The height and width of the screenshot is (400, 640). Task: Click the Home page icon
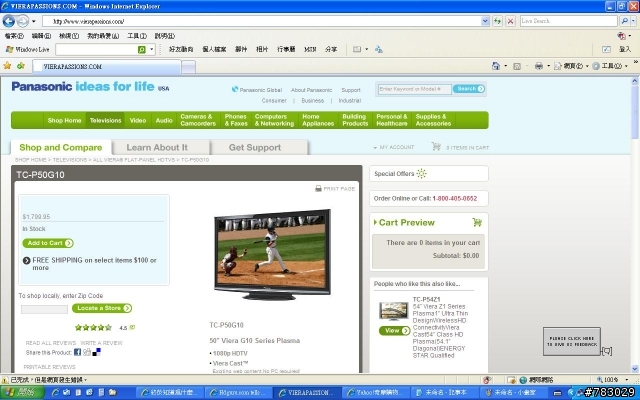(496, 66)
